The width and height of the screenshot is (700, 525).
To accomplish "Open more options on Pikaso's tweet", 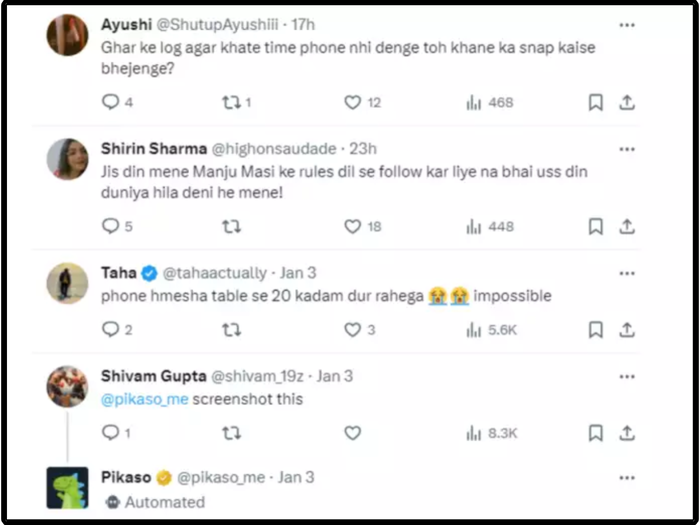I will [x=626, y=477].
